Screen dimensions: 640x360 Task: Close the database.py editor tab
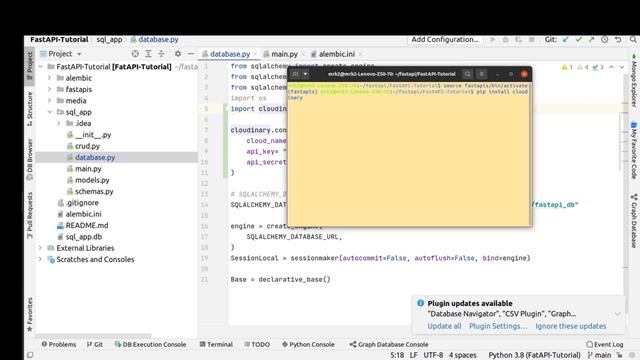(x=256, y=54)
